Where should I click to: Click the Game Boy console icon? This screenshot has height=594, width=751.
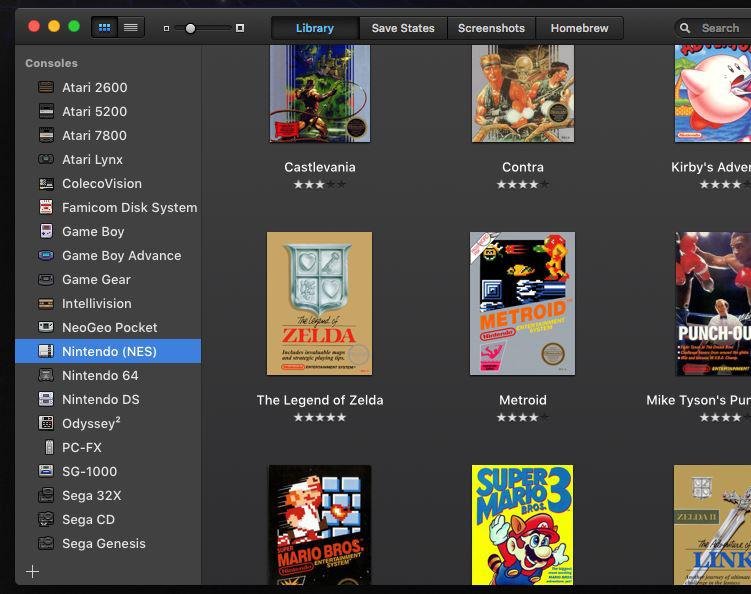coord(46,231)
